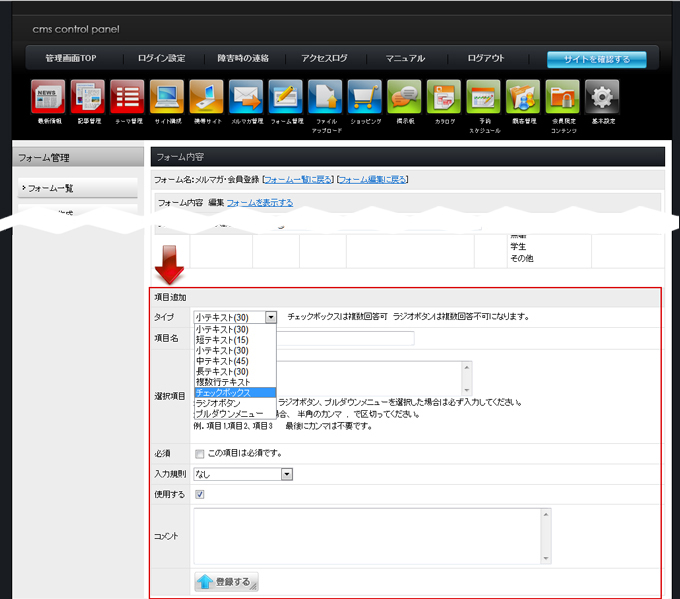680x599 pixels.
Task: Choose プルダウンメニュー in the type list
Action: pyautogui.click(x=235, y=413)
